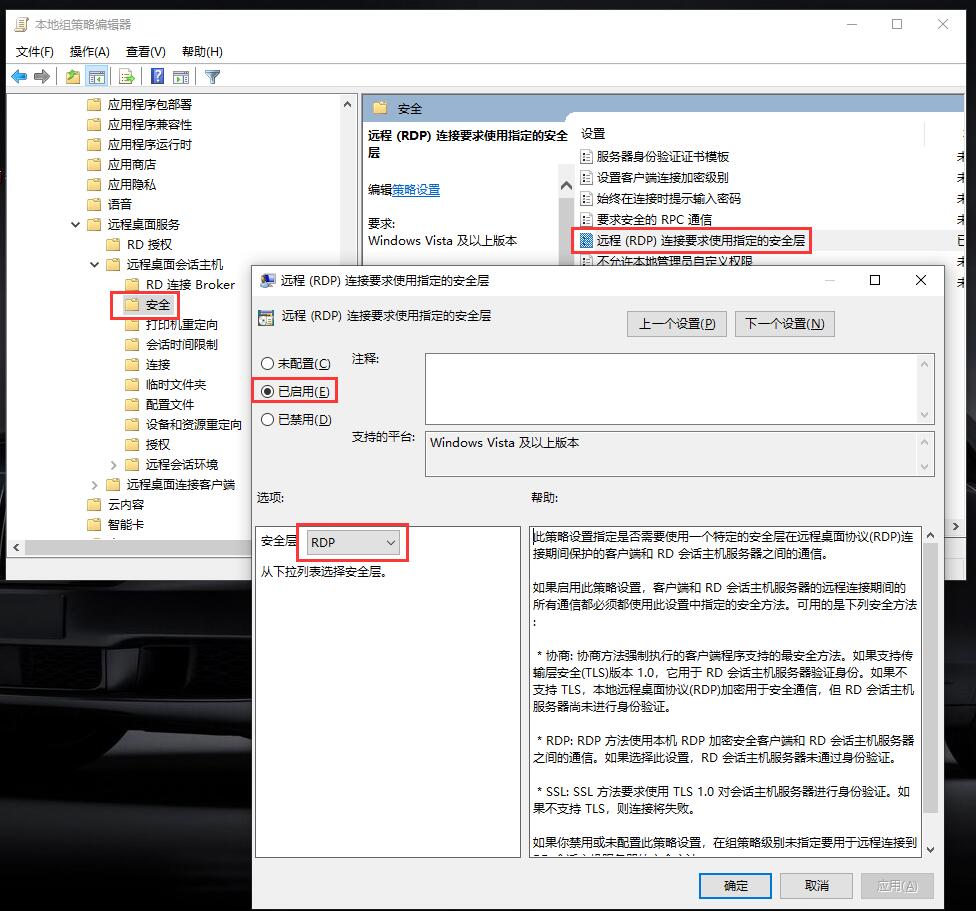Open the 操作 menu
Viewport: 976px width, 911px height.
pos(89,51)
